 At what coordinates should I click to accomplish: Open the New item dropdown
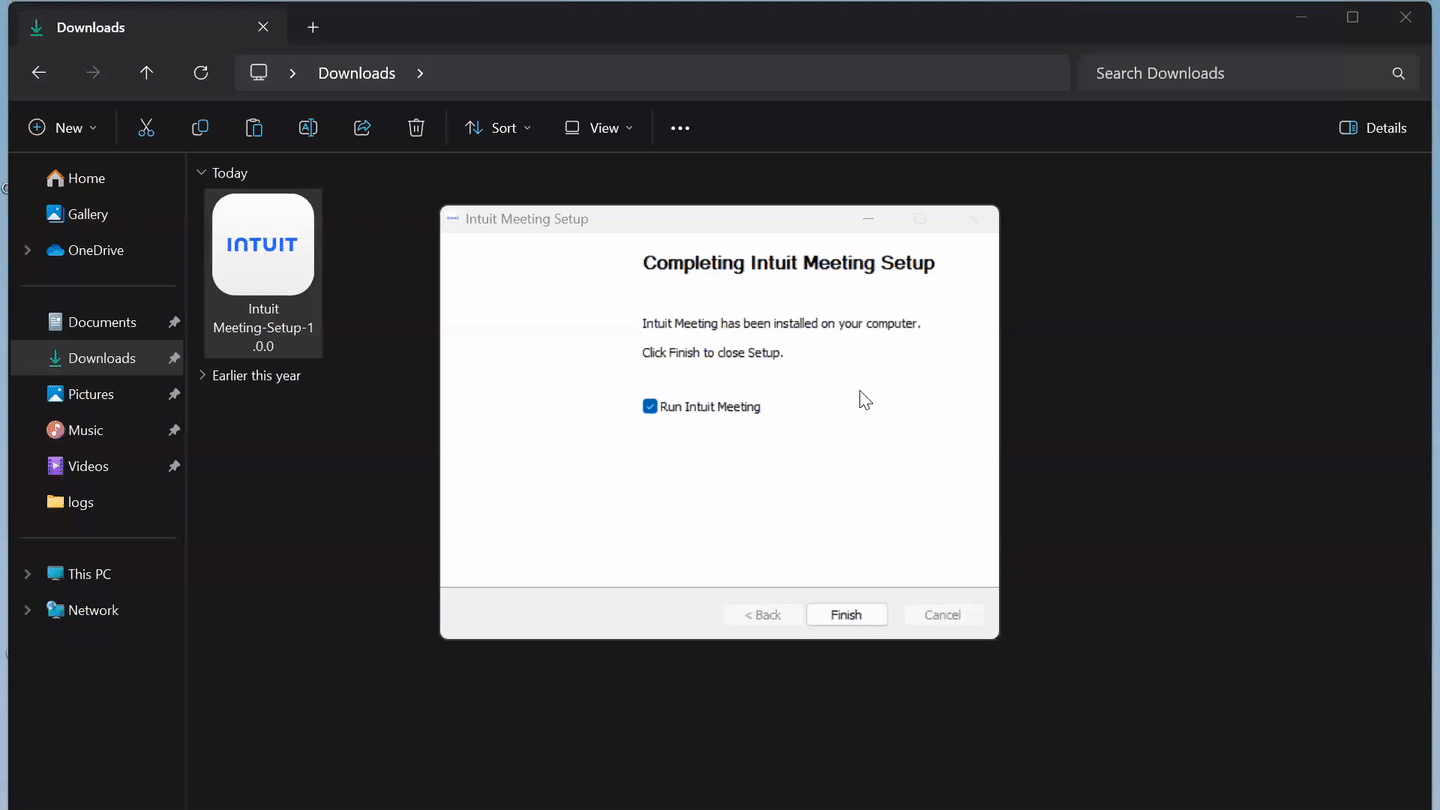tap(63, 128)
